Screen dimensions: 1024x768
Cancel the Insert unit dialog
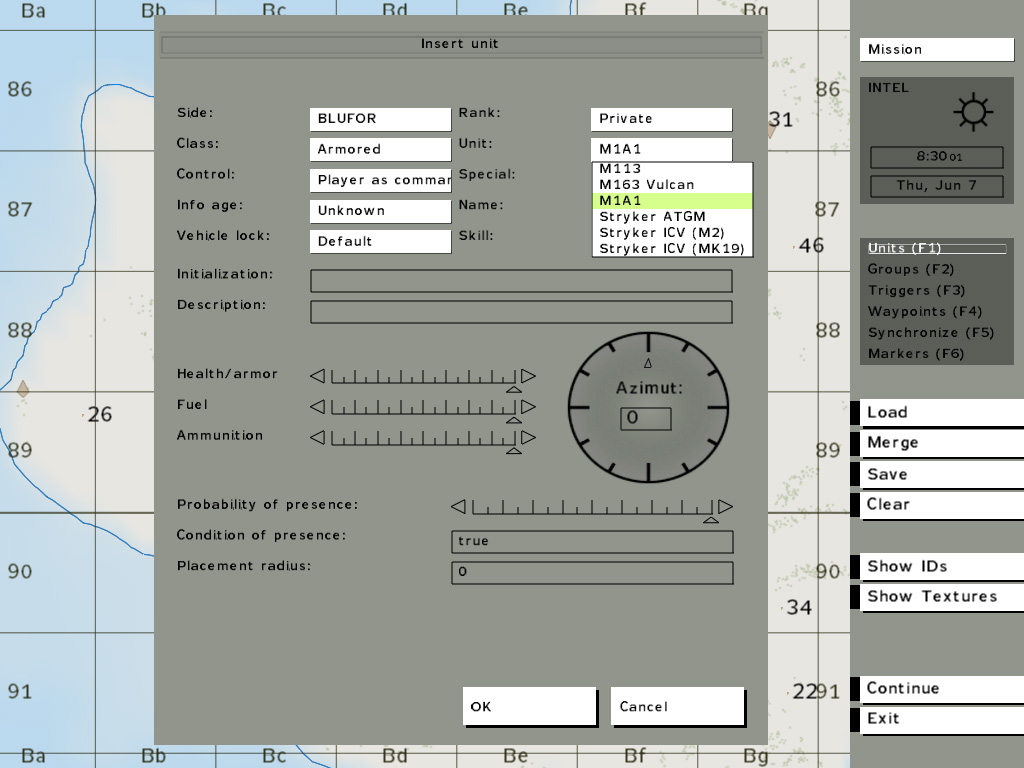click(677, 707)
